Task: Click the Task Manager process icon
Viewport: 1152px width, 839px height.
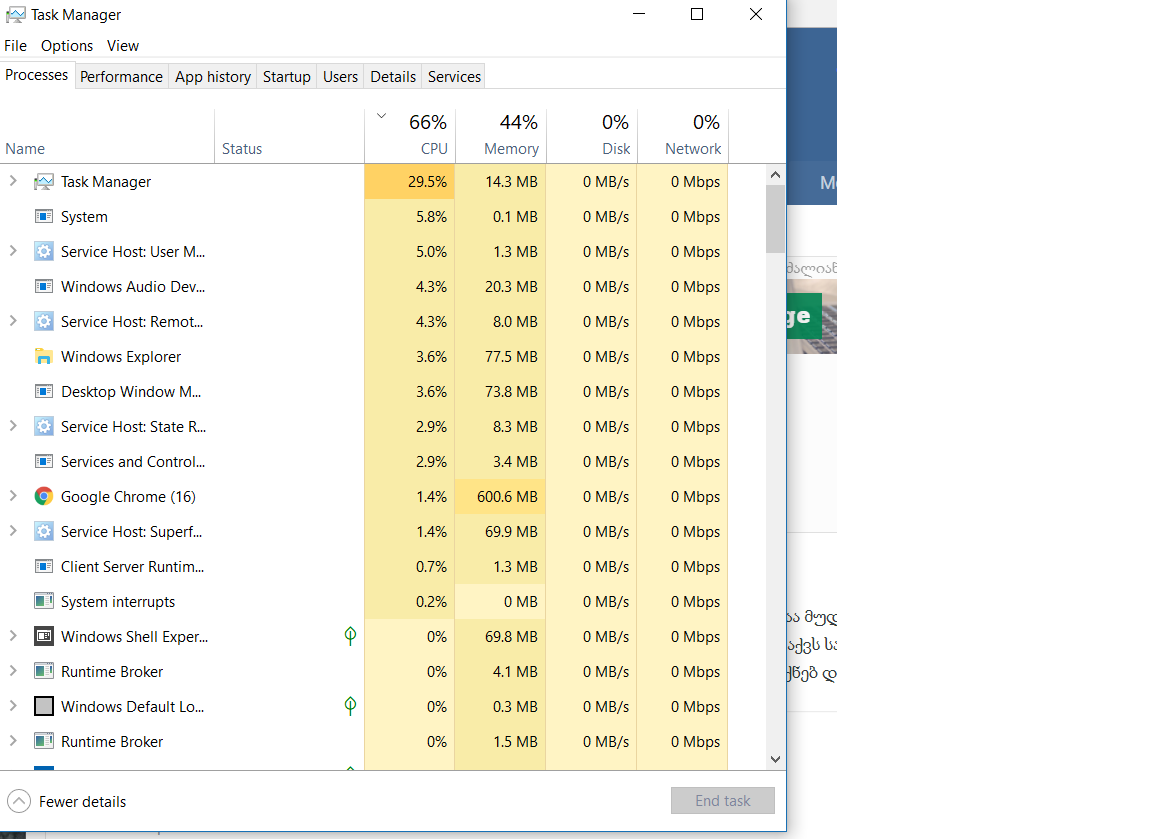Action: coord(43,182)
